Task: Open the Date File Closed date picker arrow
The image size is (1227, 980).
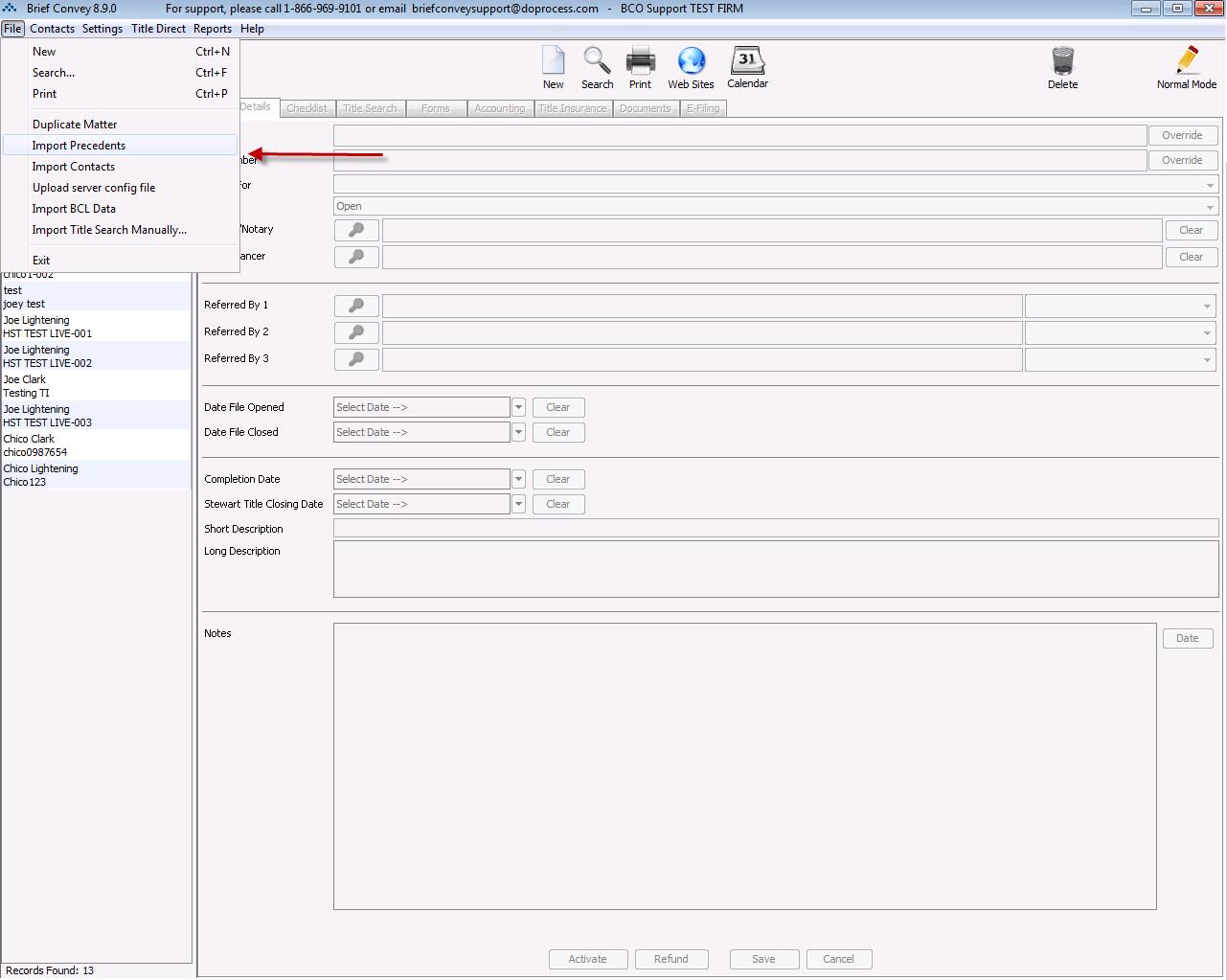Action: [518, 432]
